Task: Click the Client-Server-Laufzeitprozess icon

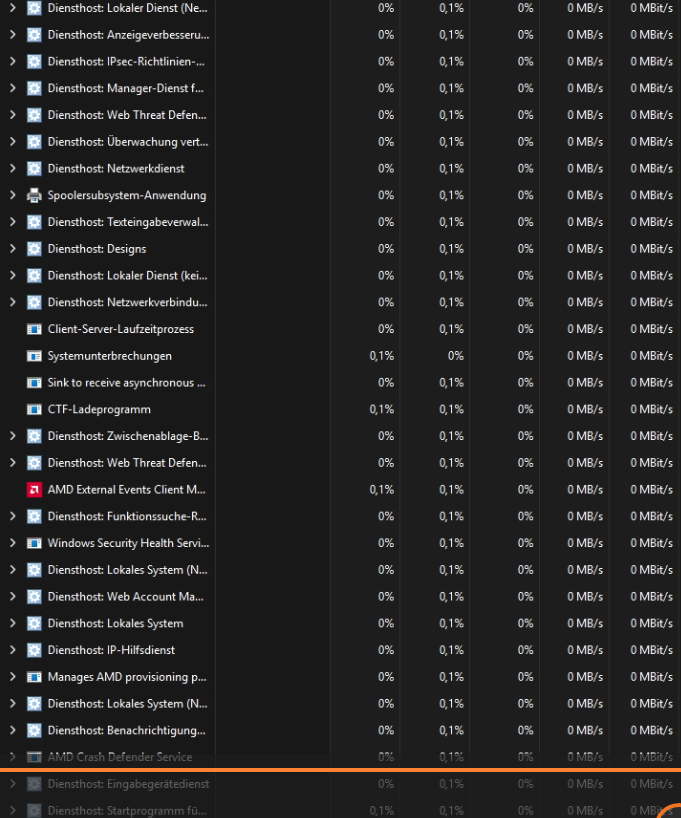Action: click(x=34, y=329)
